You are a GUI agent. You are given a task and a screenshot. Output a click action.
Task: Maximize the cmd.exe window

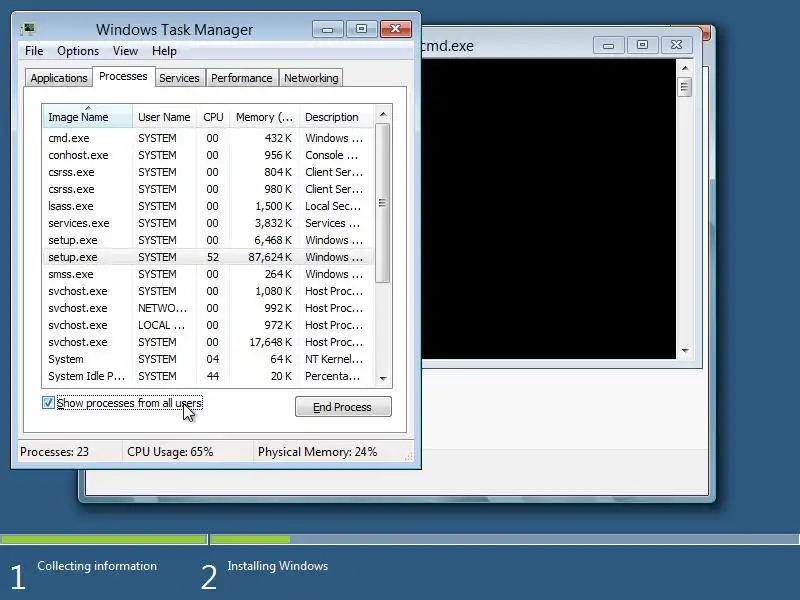(642, 45)
